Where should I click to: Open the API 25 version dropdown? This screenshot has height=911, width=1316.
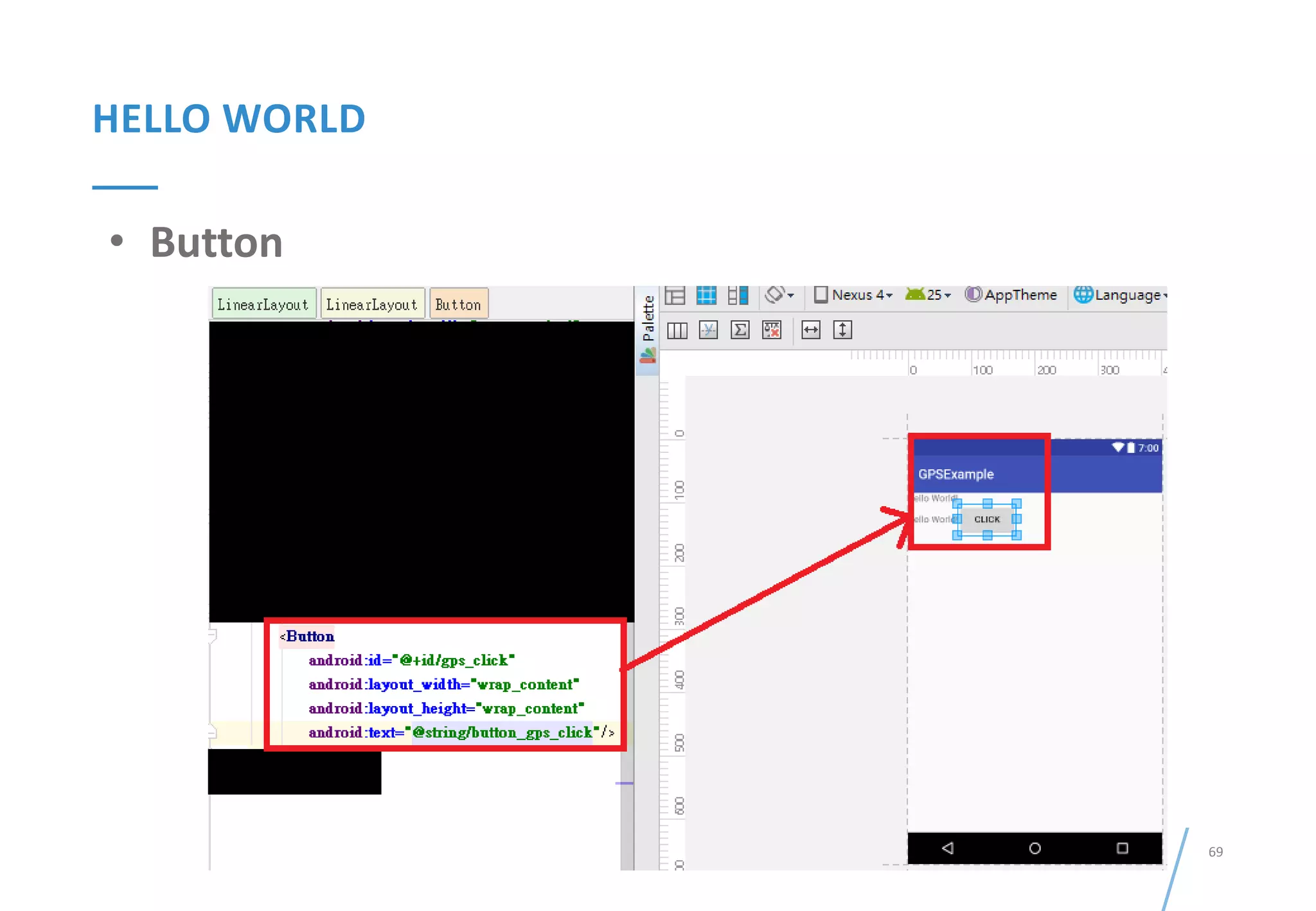(928, 295)
